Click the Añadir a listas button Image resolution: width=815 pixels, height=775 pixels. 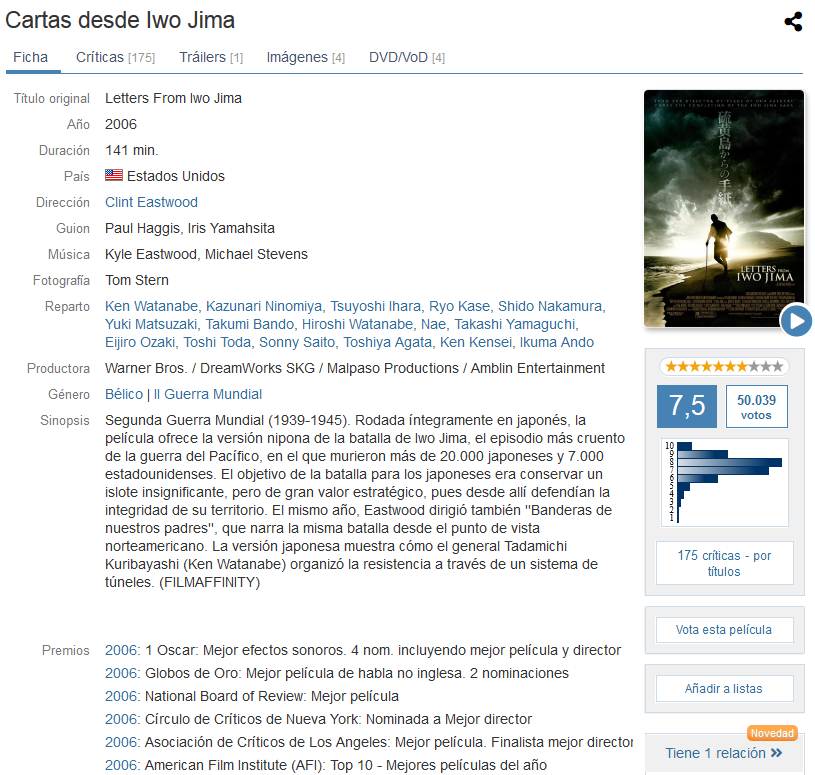coord(724,689)
